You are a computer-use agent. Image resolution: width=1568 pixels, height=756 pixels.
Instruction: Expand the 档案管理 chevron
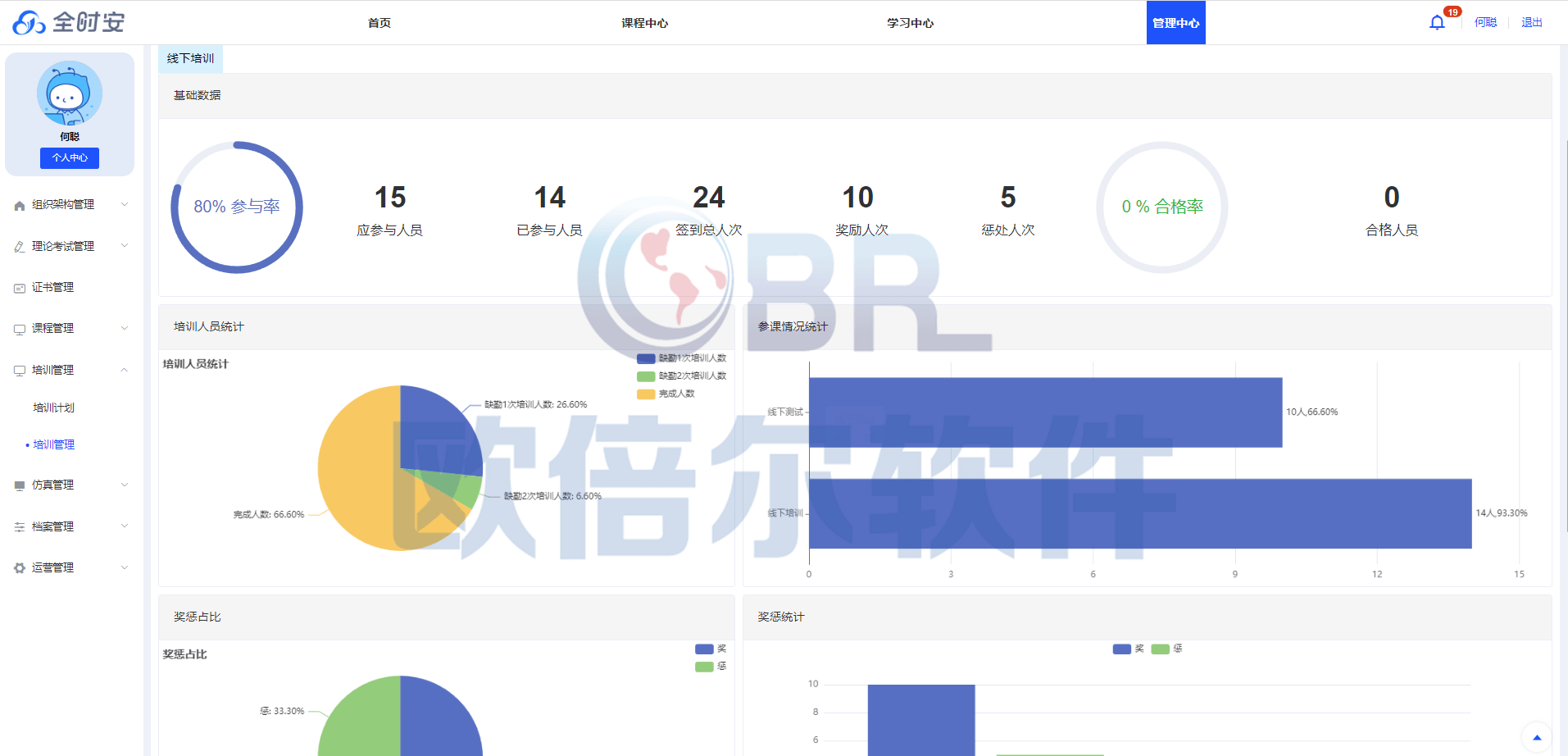click(125, 526)
